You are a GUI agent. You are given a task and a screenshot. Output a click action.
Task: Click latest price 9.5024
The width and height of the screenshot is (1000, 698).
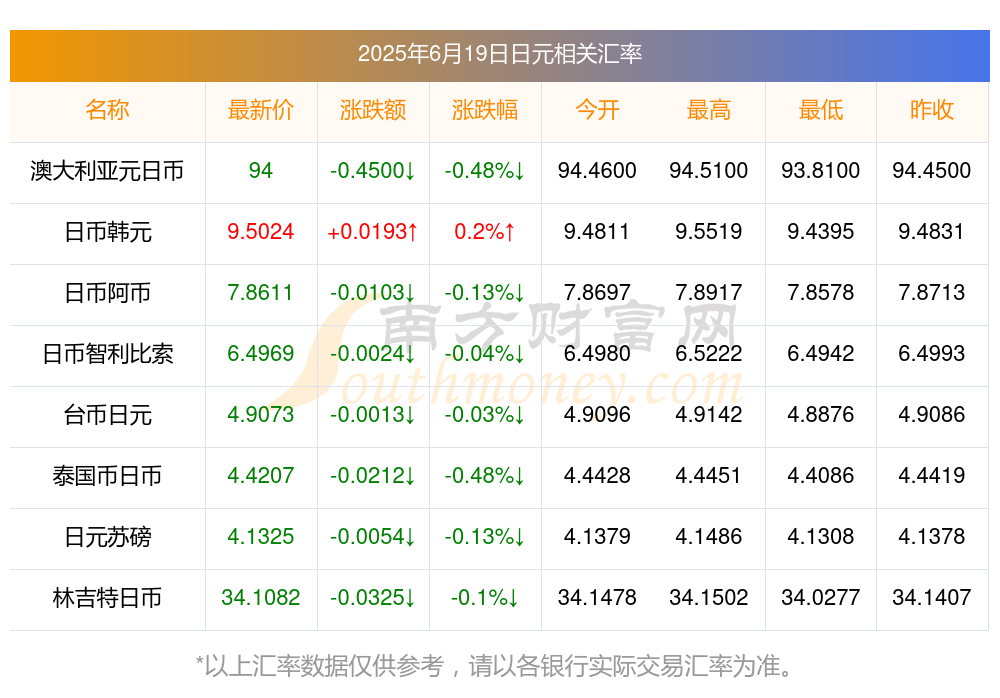(x=260, y=232)
